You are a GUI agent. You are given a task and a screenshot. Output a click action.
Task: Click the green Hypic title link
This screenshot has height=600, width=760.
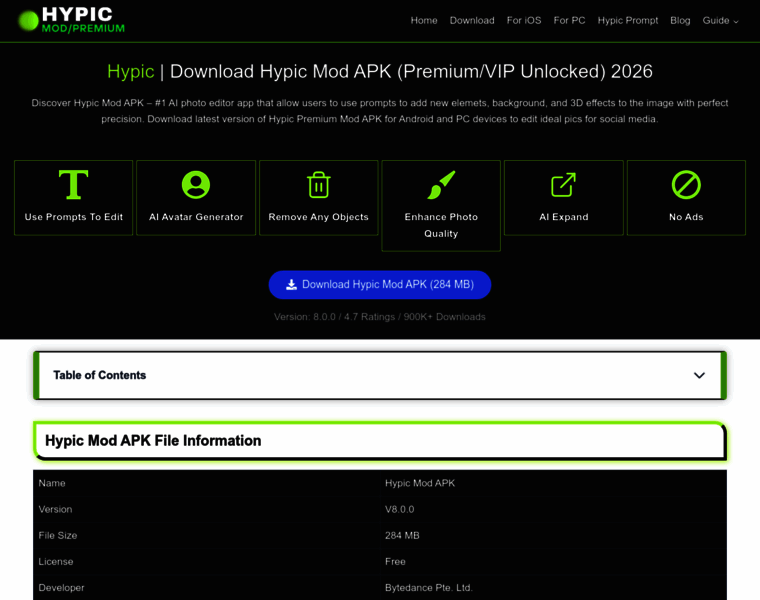131,72
